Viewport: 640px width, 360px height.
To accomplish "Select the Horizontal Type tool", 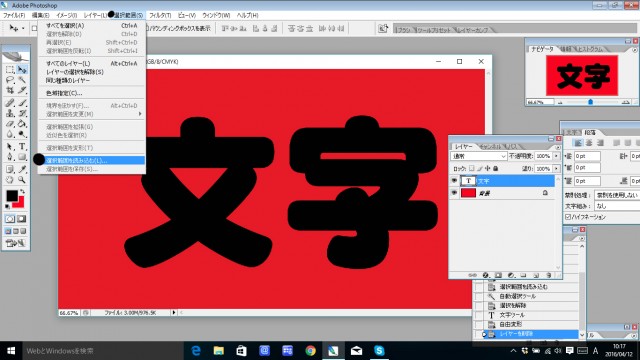I will [22, 147].
